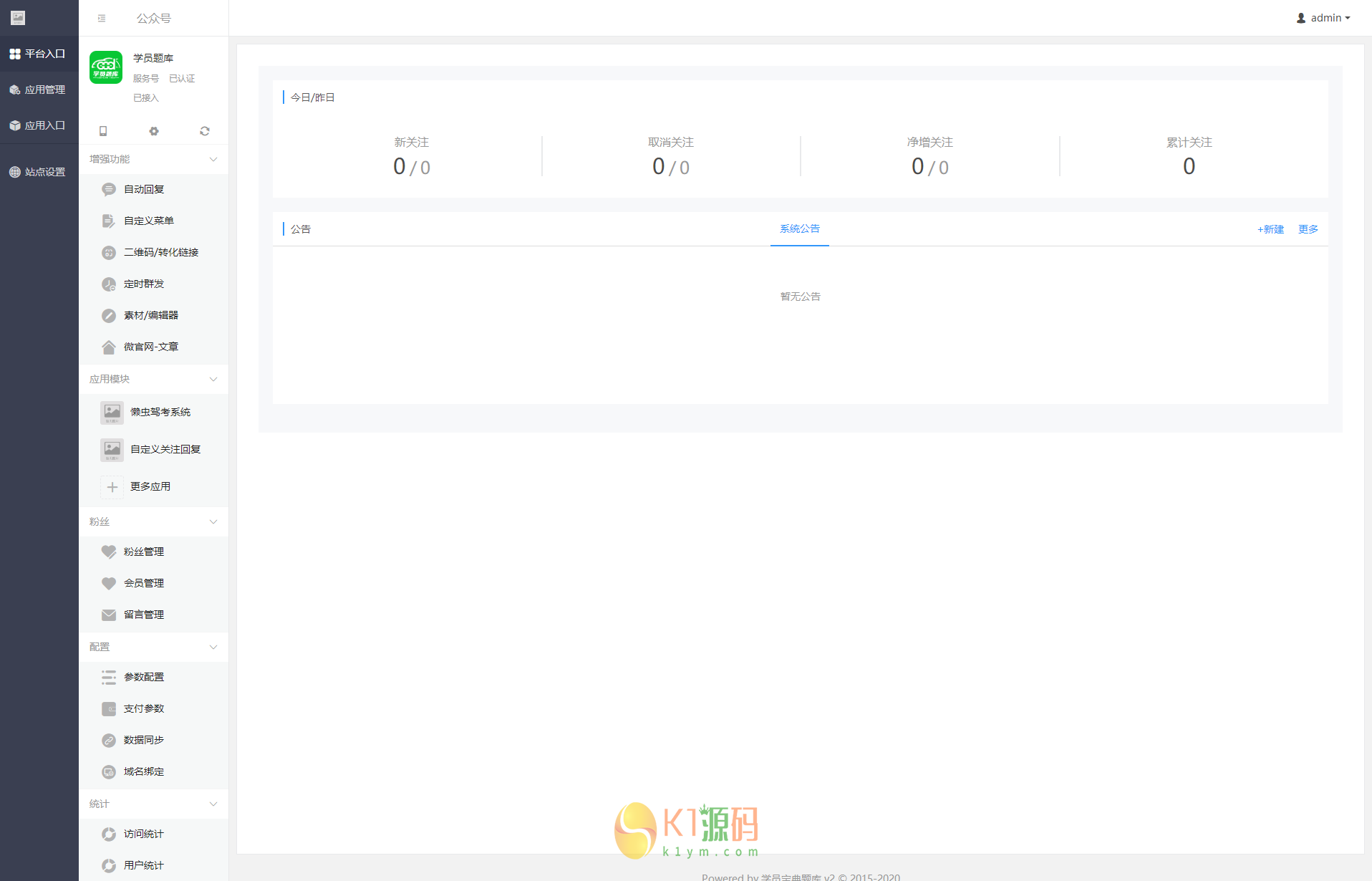Open 应用管理 in the dark sidebar
Image resolution: width=1372 pixels, height=881 pixels.
[x=39, y=90]
